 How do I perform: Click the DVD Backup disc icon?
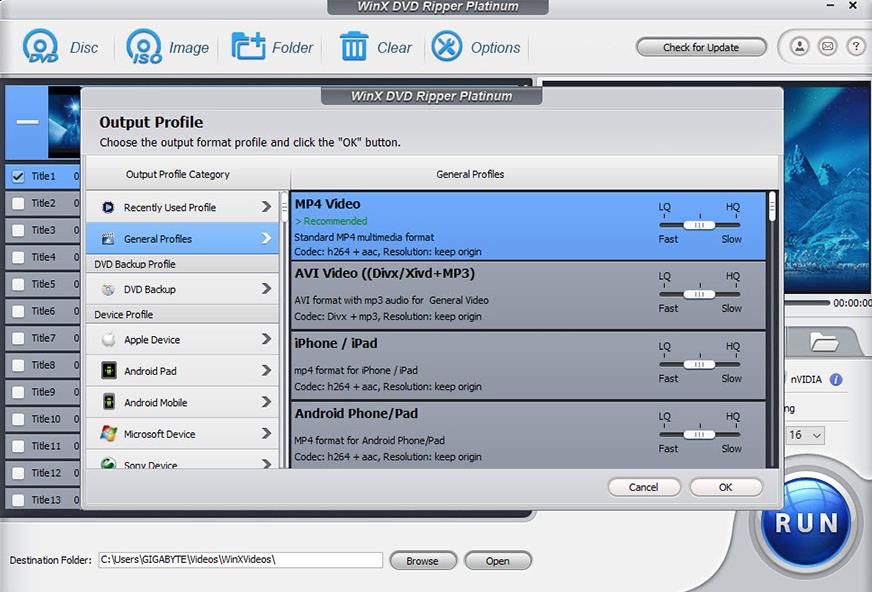point(108,290)
